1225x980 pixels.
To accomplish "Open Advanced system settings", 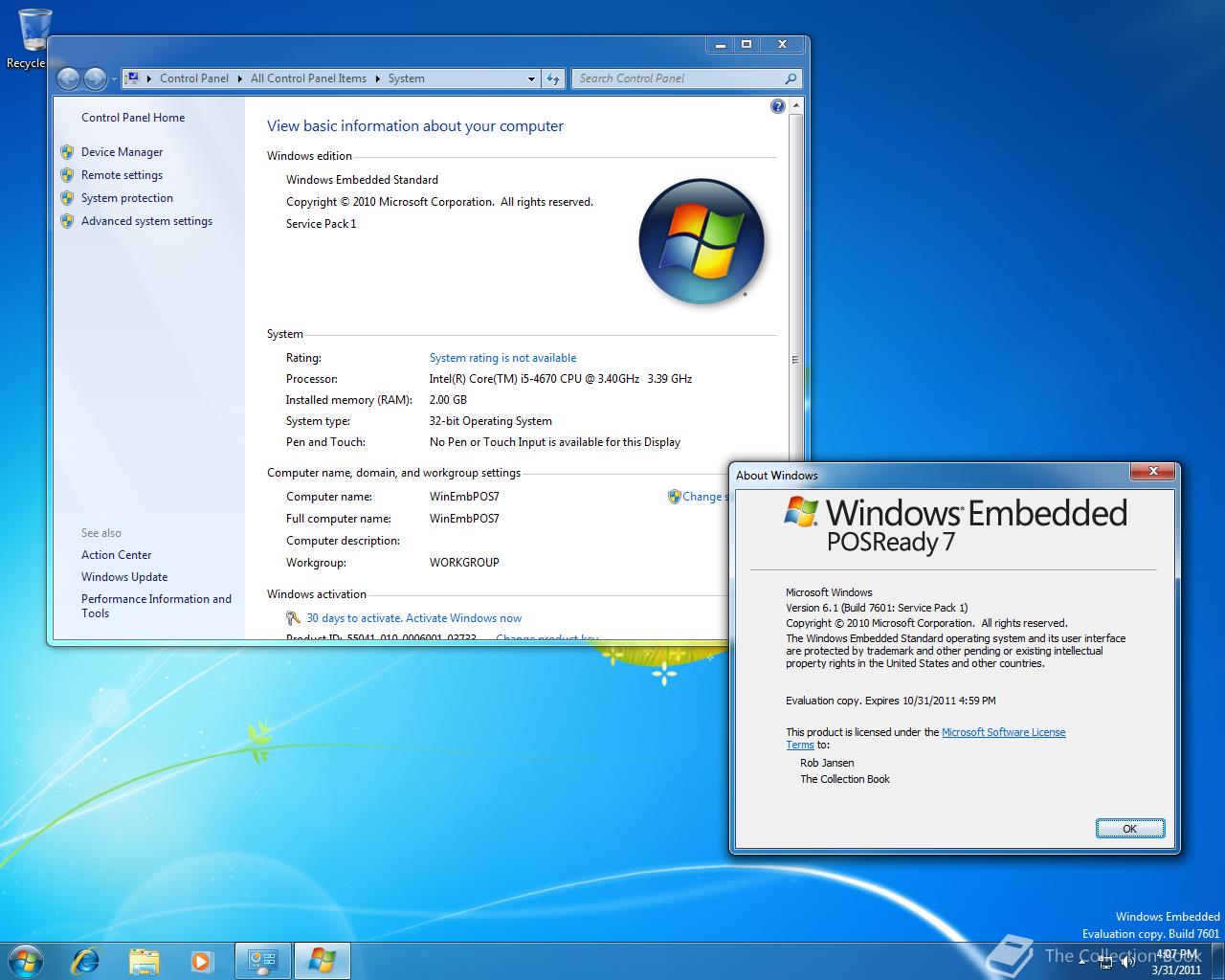I will tap(146, 221).
